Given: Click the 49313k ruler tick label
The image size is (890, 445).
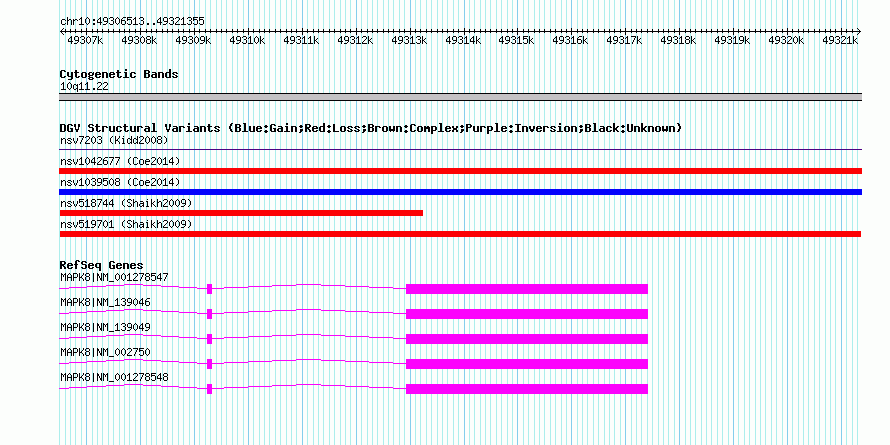Looking at the screenshot, I should 409,40.
